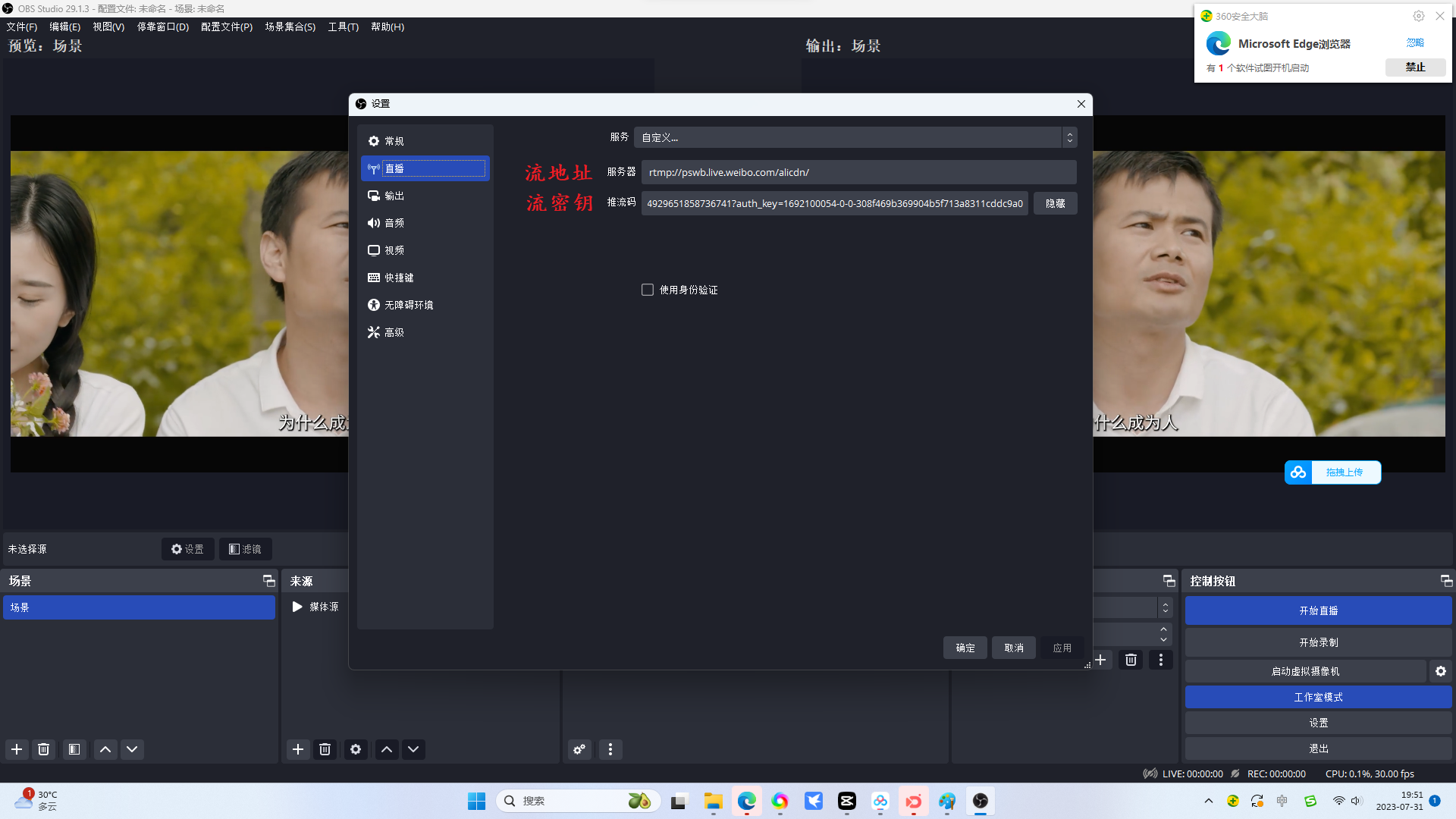Open scene filters with the filter icon
The width and height of the screenshot is (1456, 819).
pos(74,749)
